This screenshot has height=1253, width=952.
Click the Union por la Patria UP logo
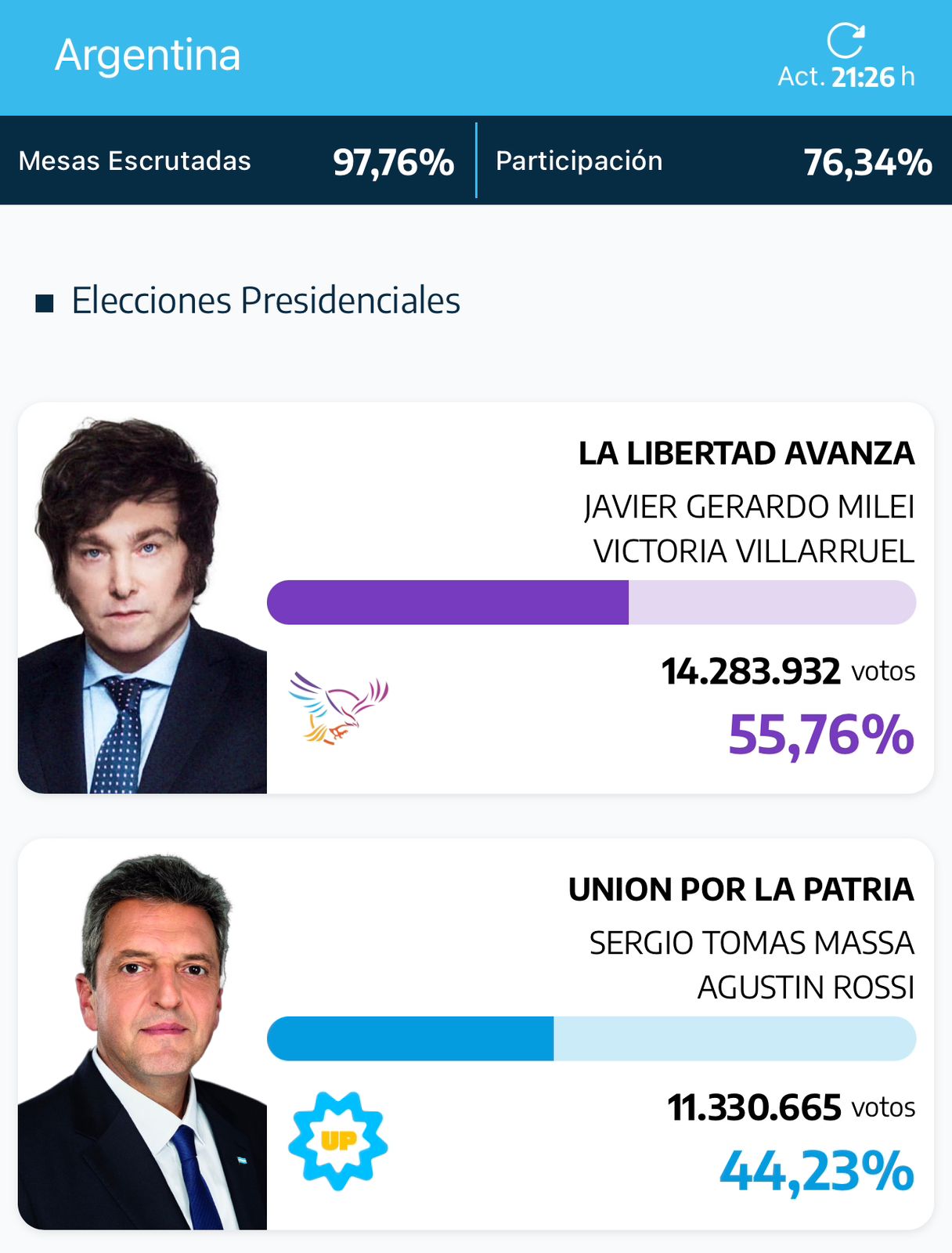point(338,1141)
